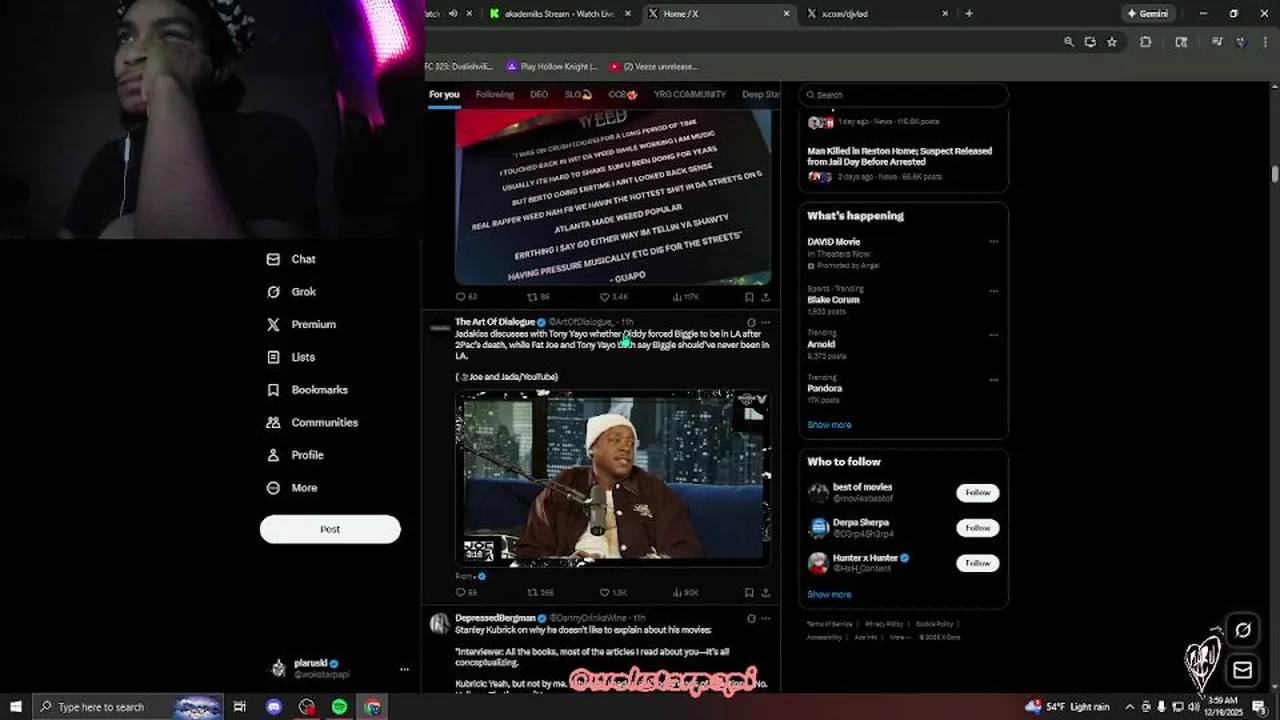
Task: Open Play Hollow Knight bookmark
Action: [552, 66]
